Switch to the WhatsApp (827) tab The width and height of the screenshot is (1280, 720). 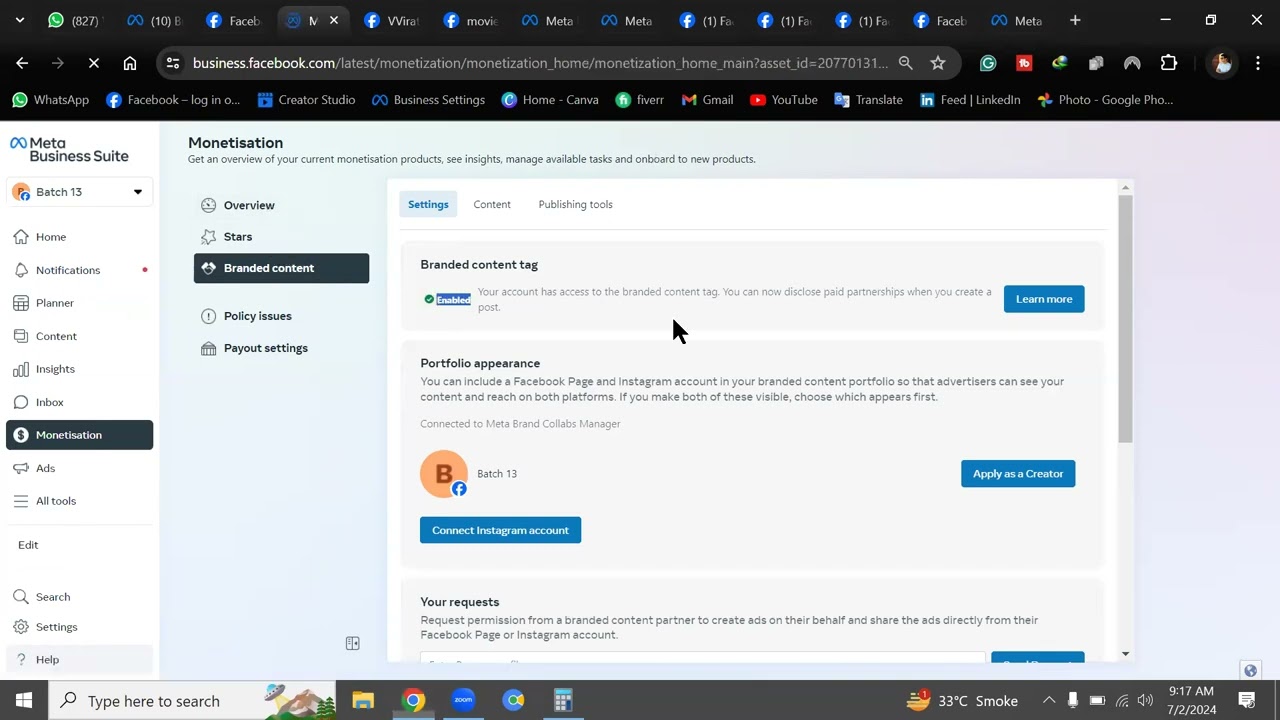point(75,20)
